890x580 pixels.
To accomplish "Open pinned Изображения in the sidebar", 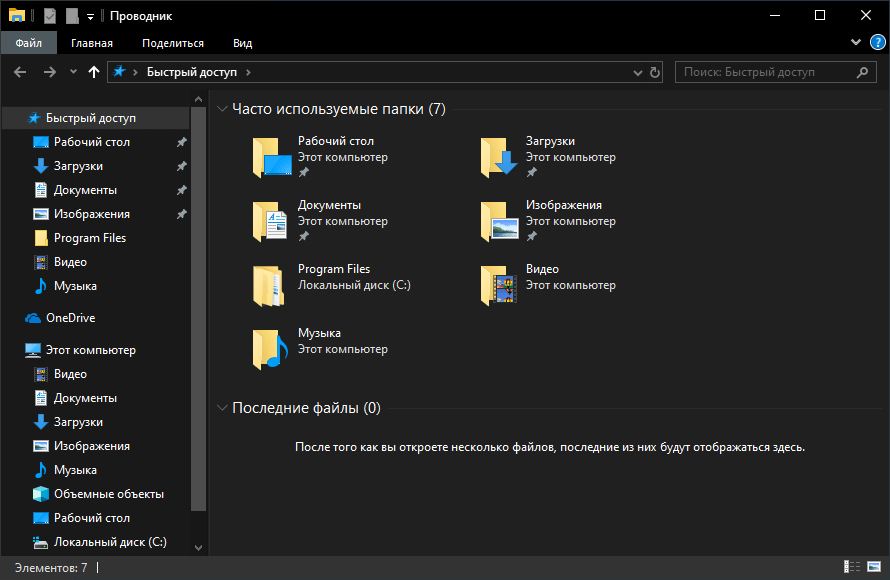I will pyautogui.click(x=92, y=214).
